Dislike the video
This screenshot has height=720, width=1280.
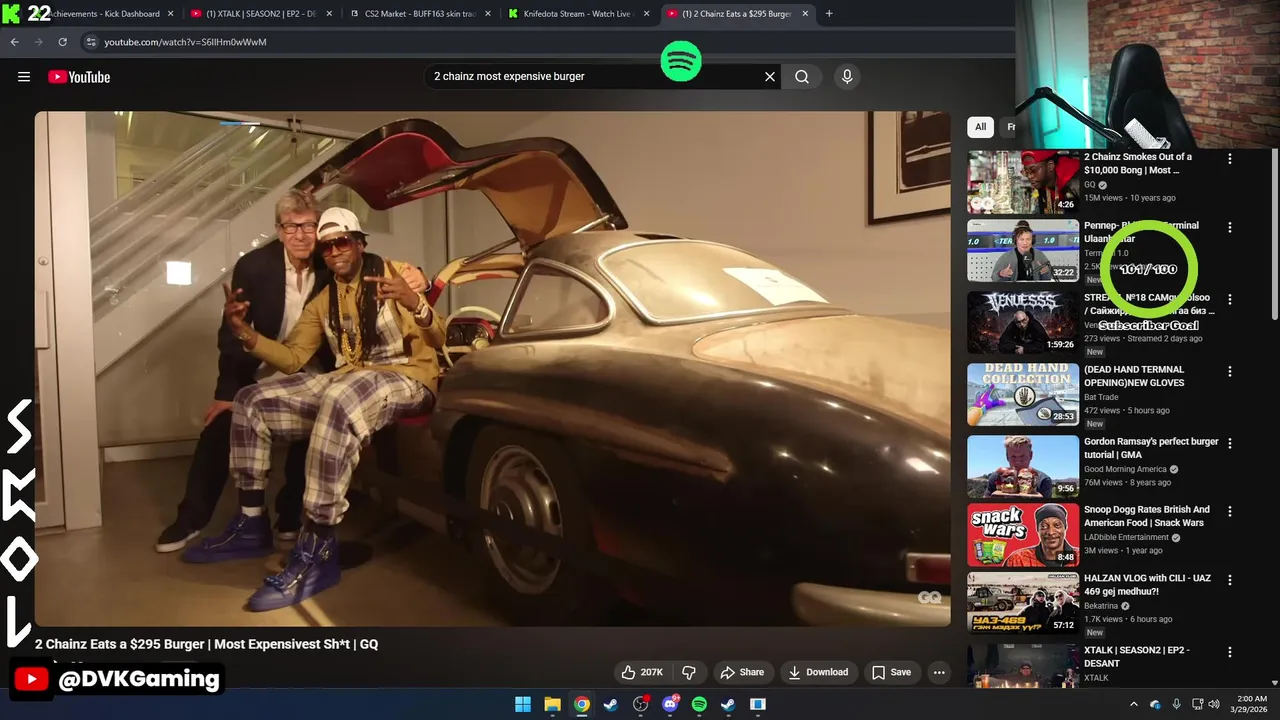688,672
